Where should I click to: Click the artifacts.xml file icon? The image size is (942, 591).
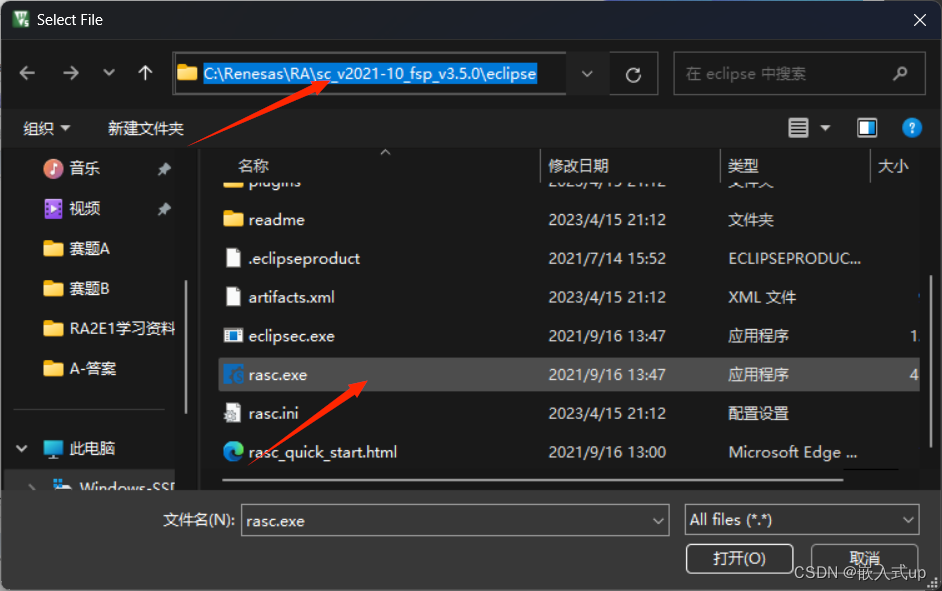tap(233, 297)
